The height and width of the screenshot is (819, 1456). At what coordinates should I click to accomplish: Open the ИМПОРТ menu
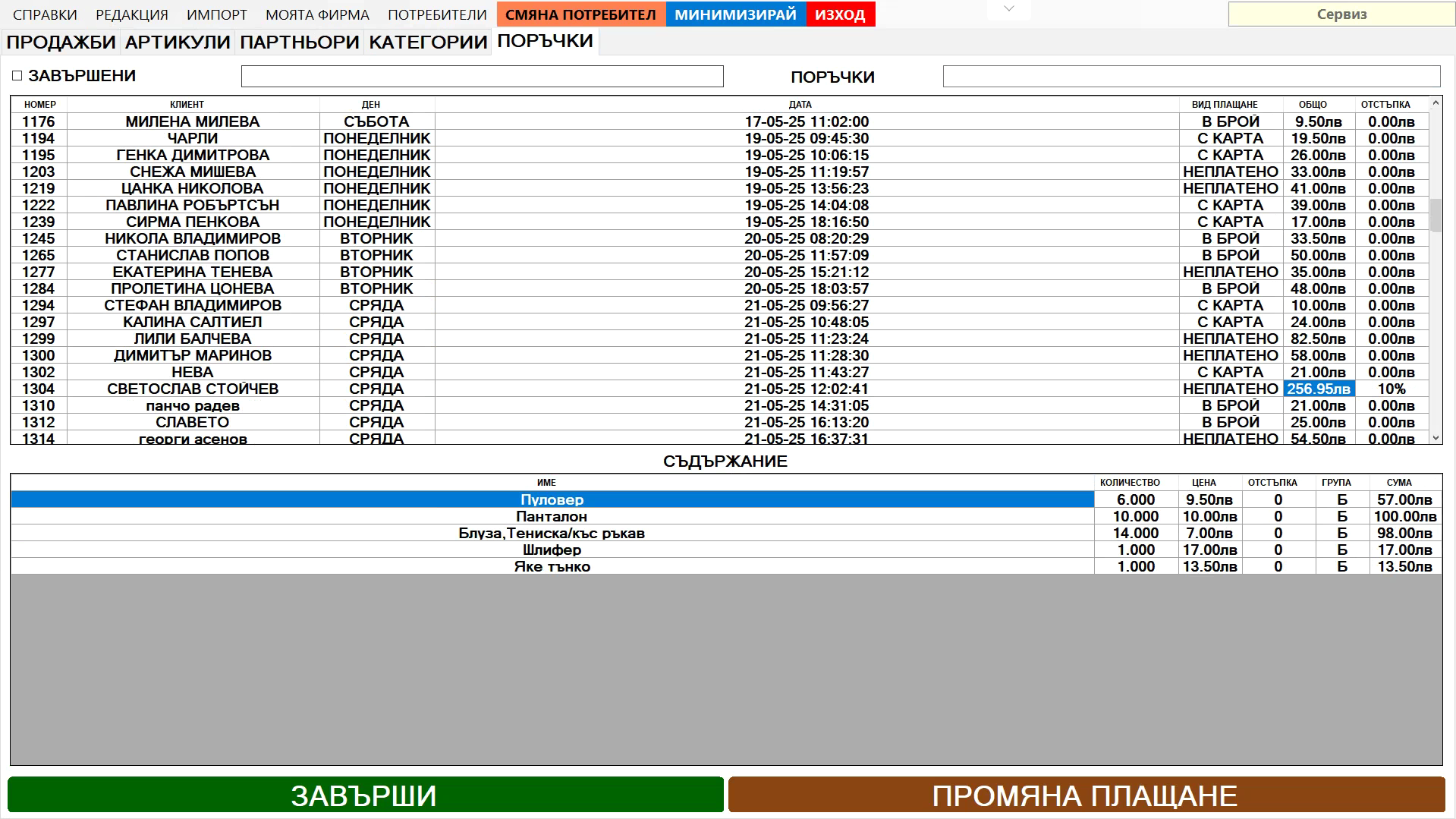217,14
